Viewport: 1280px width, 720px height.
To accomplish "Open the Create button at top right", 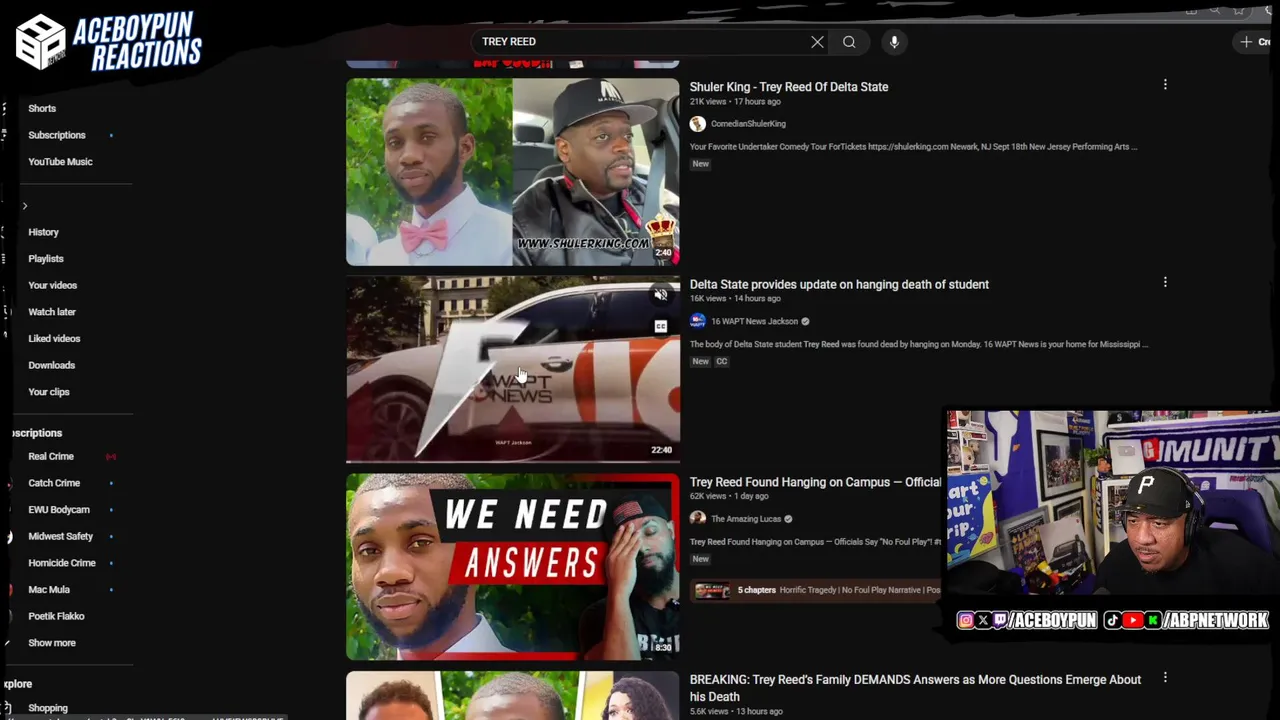I will coord(1256,42).
